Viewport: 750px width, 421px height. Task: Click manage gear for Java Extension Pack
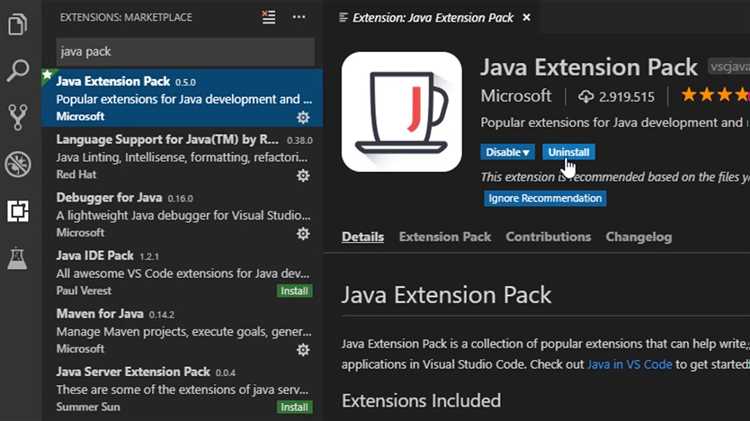click(303, 117)
